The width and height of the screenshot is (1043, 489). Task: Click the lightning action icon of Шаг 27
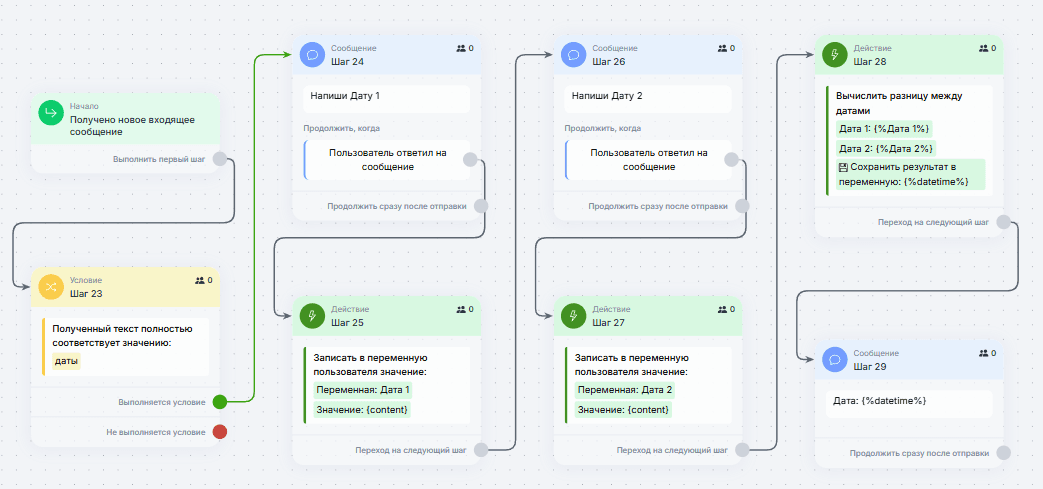point(573,316)
